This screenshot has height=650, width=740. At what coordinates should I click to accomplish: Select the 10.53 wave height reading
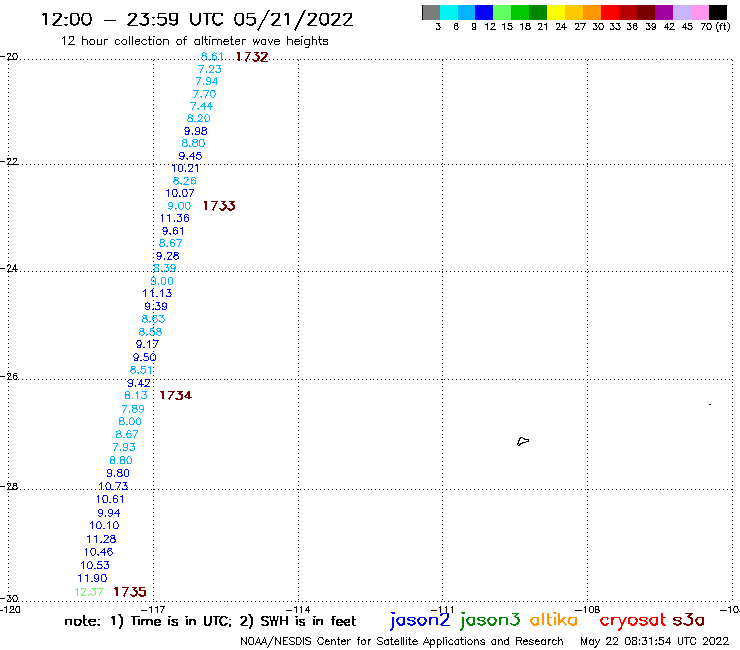coord(95,565)
